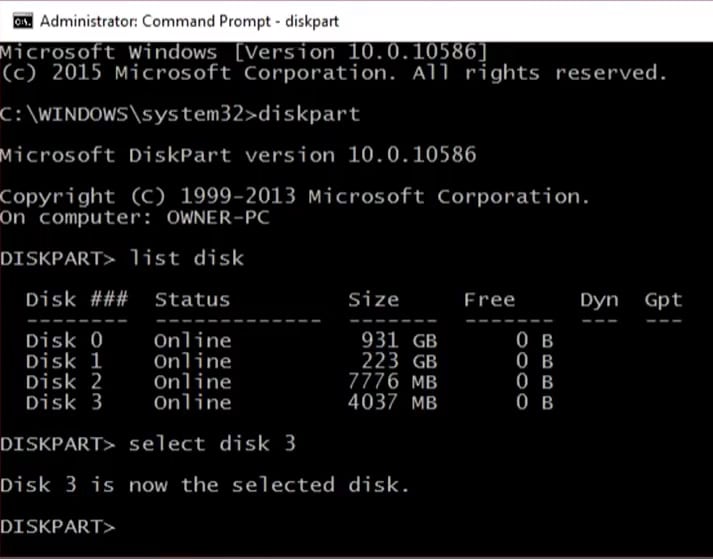Click the Disk 2 row label
This screenshot has height=559, width=713.
coord(64,381)
